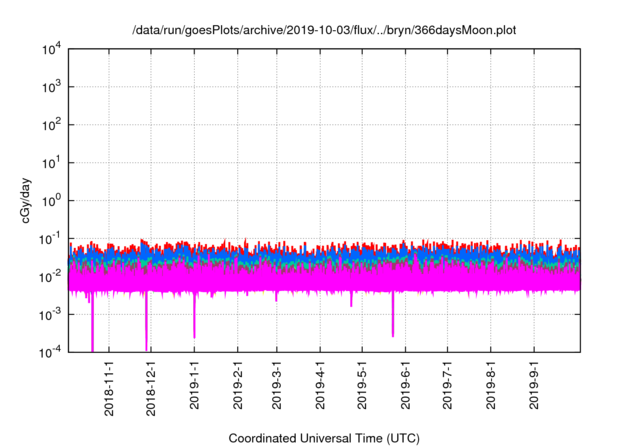Screen dimensions: 640x448
Task: Click the magenta downward spike above 2019-1-1
Action: click(x=194, y=318)
